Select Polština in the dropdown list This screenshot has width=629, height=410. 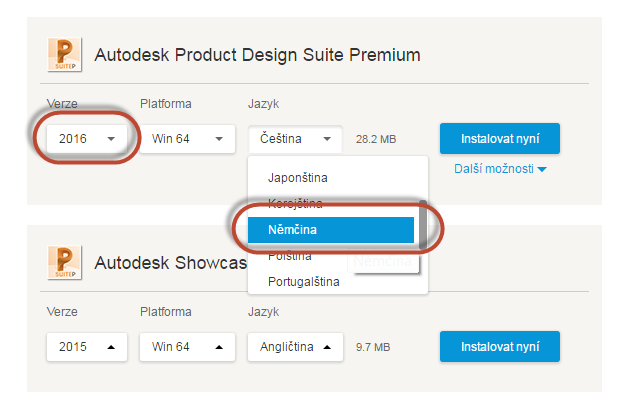(290, 256)
